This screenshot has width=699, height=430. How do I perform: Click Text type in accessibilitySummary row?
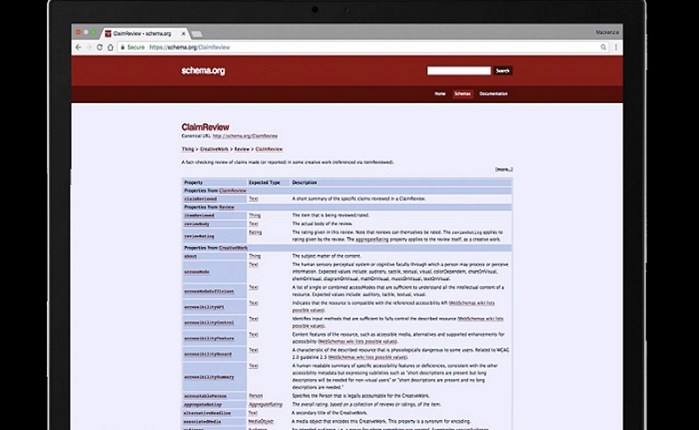point(253,366)
